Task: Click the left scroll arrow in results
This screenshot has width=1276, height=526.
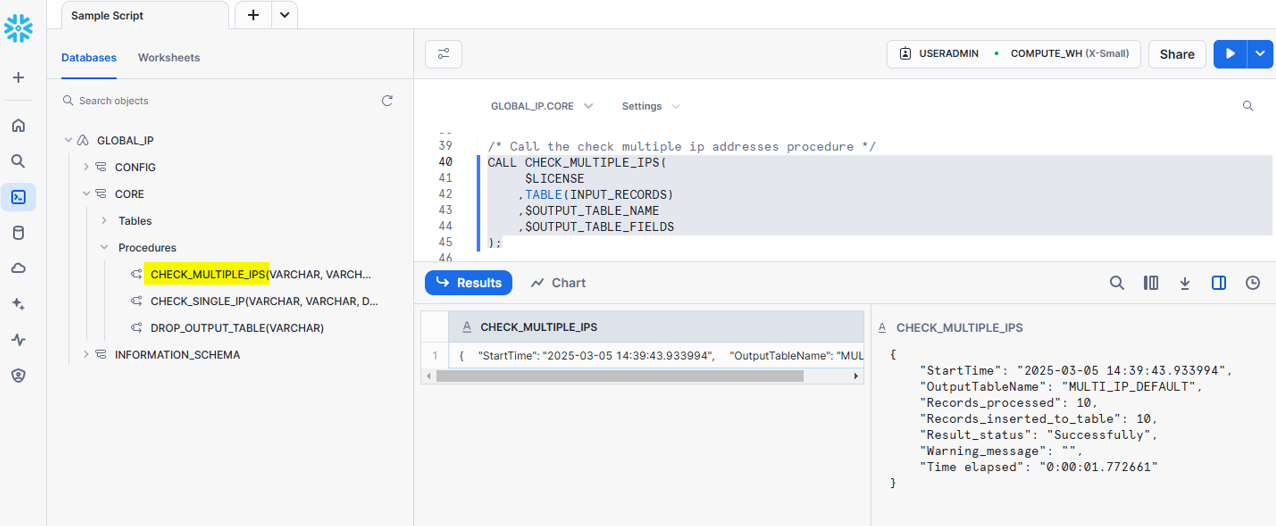Action: (428, 377)
